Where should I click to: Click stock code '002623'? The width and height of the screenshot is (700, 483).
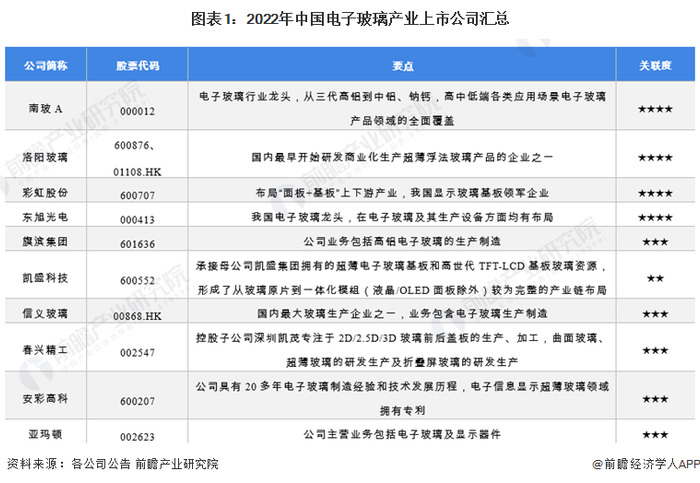(138, 437)
